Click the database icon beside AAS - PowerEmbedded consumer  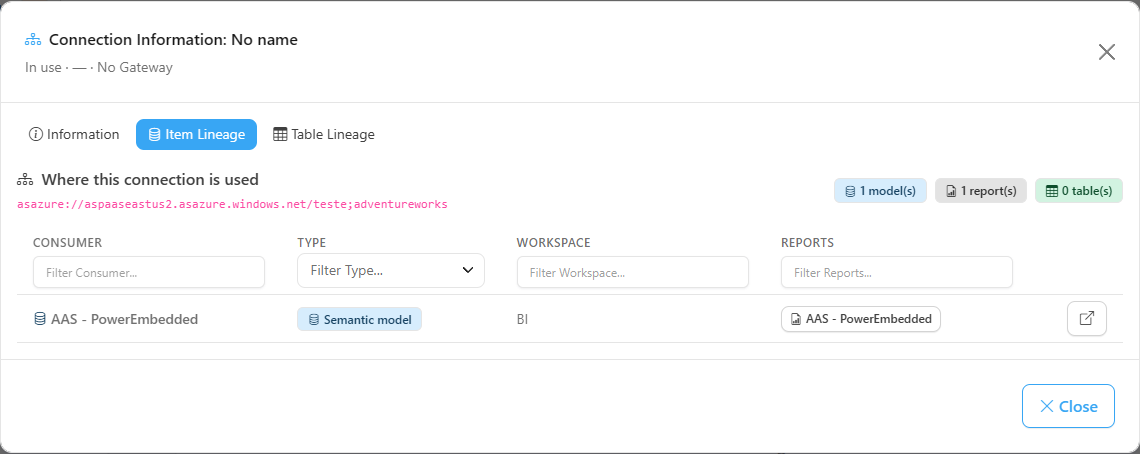[40, 319]
